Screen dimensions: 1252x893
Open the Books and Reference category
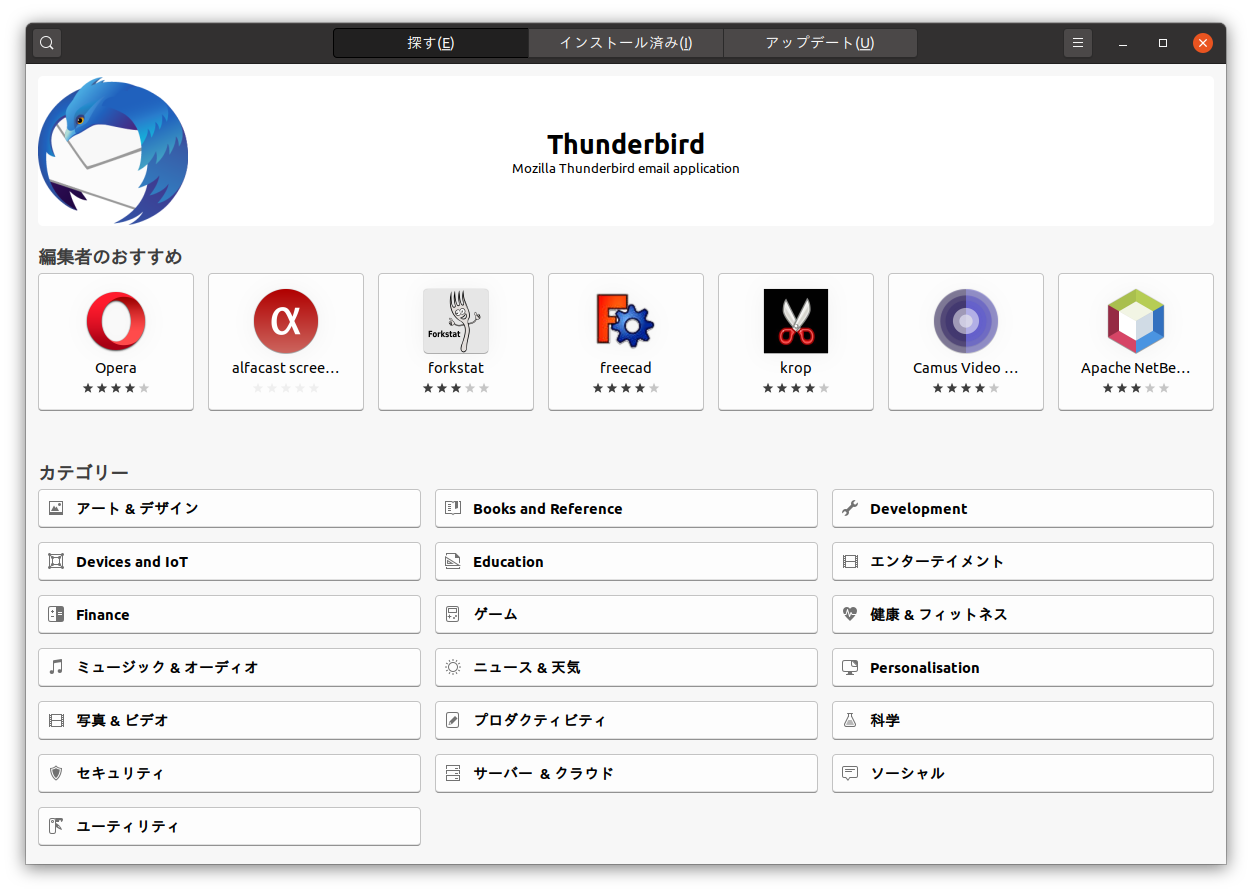pos(626,508)
